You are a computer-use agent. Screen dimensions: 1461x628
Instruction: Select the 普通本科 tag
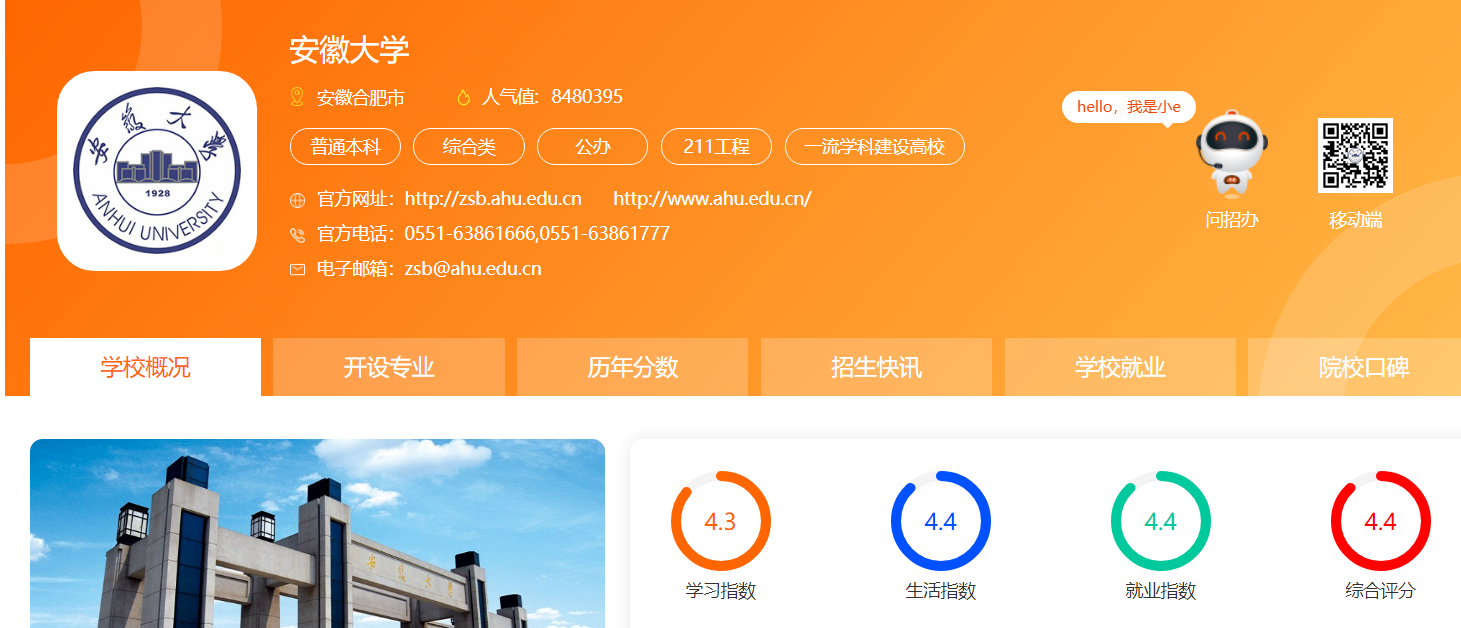345,147
